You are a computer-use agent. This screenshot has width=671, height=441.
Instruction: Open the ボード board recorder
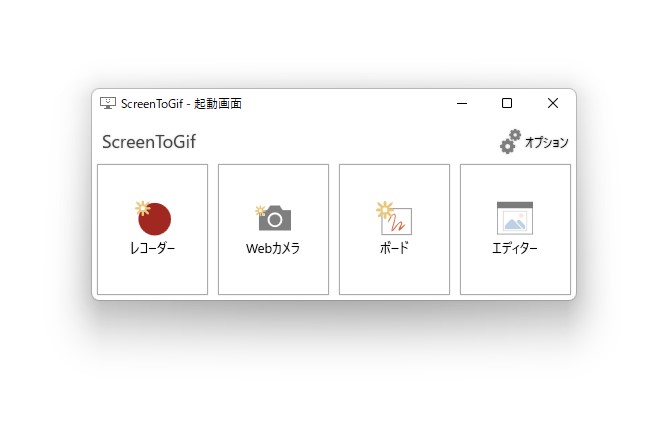click(394, 229)
